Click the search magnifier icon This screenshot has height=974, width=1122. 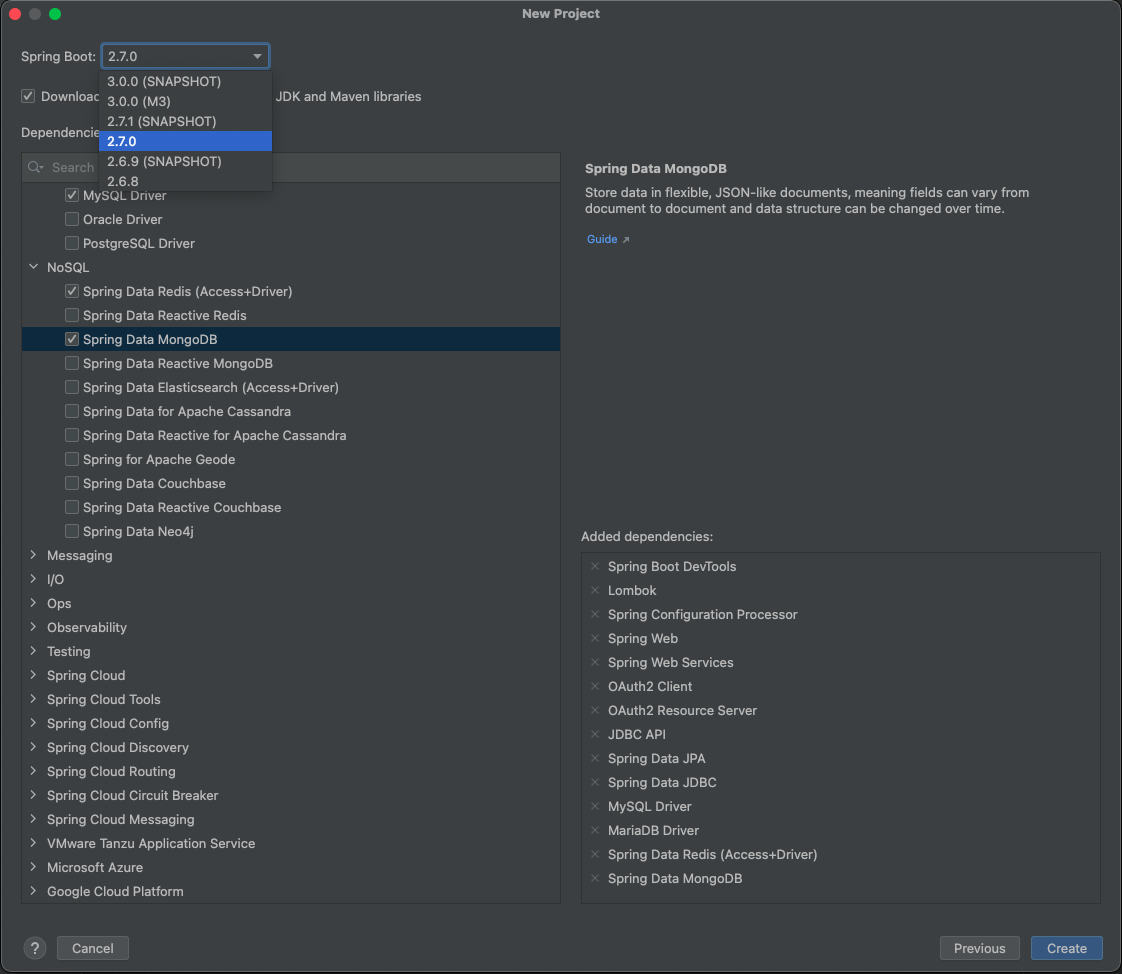pyautogui.click(x=35, y=167)
